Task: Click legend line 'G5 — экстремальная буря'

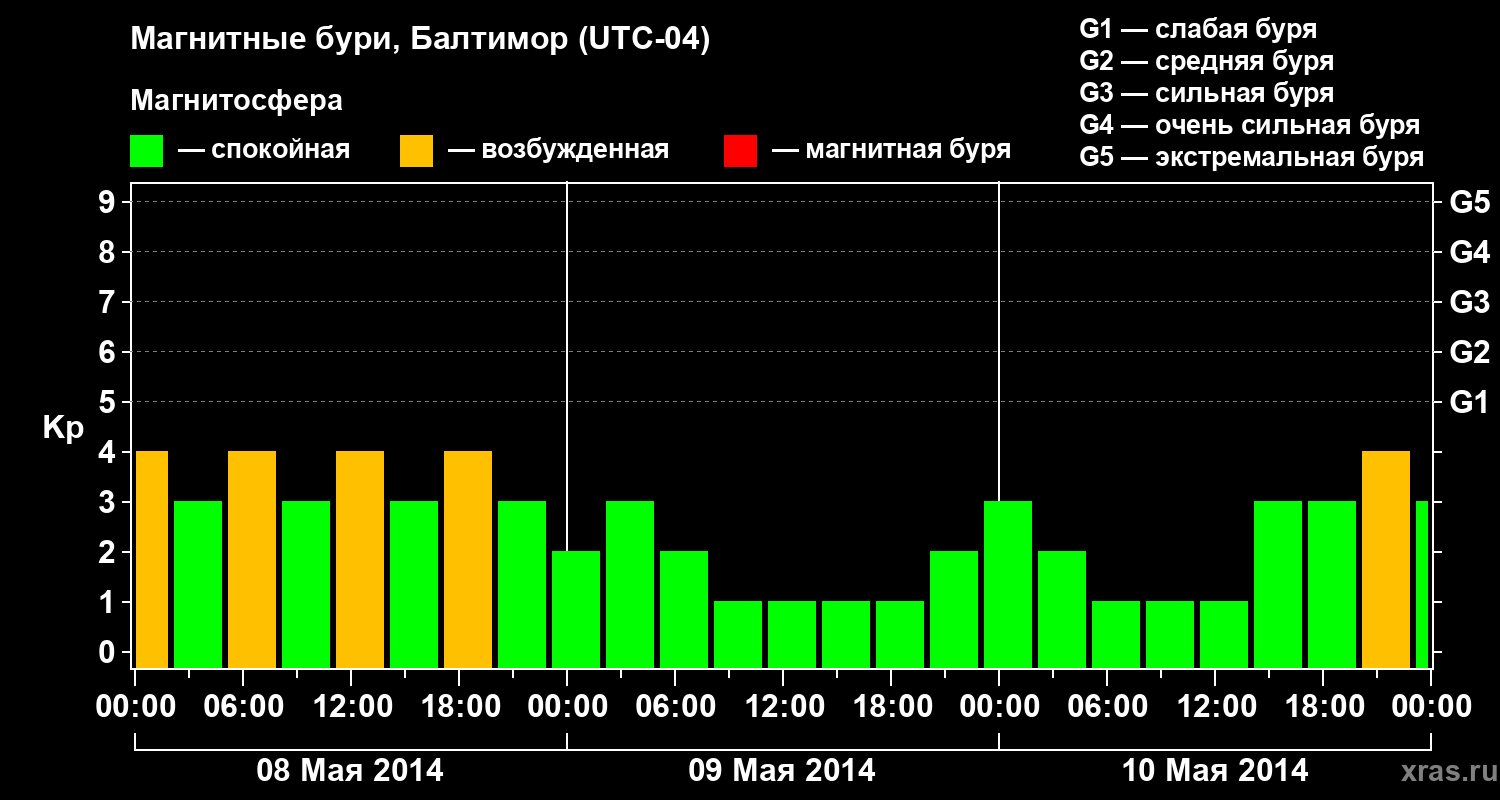Action: click(1252, 158)
